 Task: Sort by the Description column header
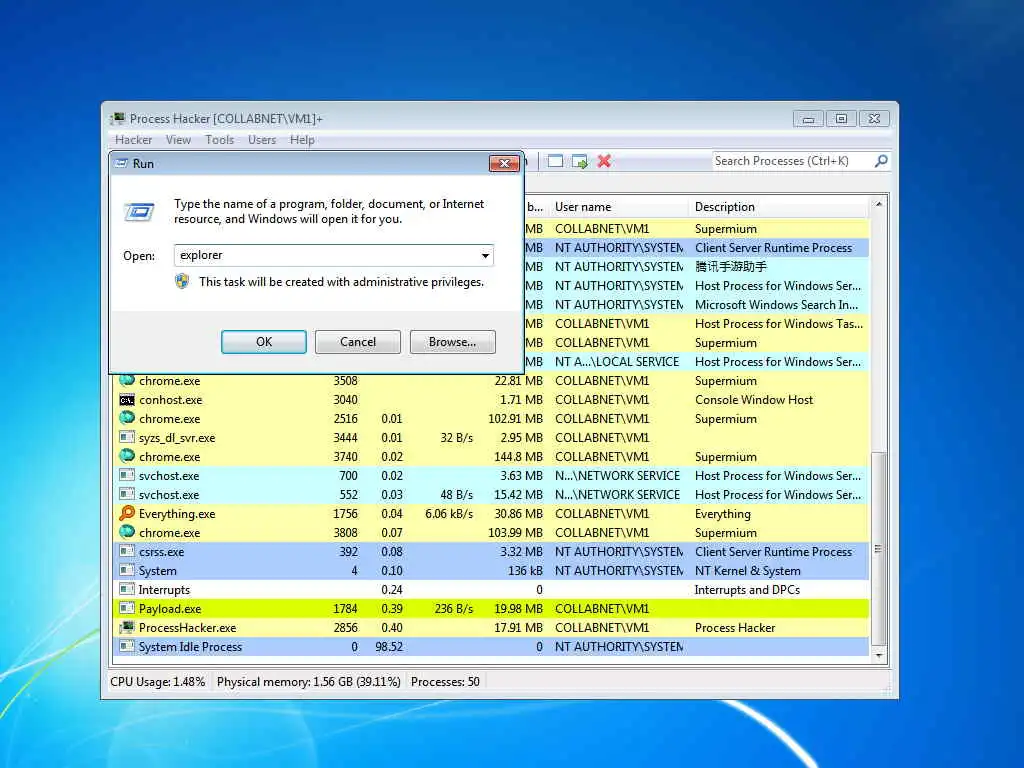[778, 207]
